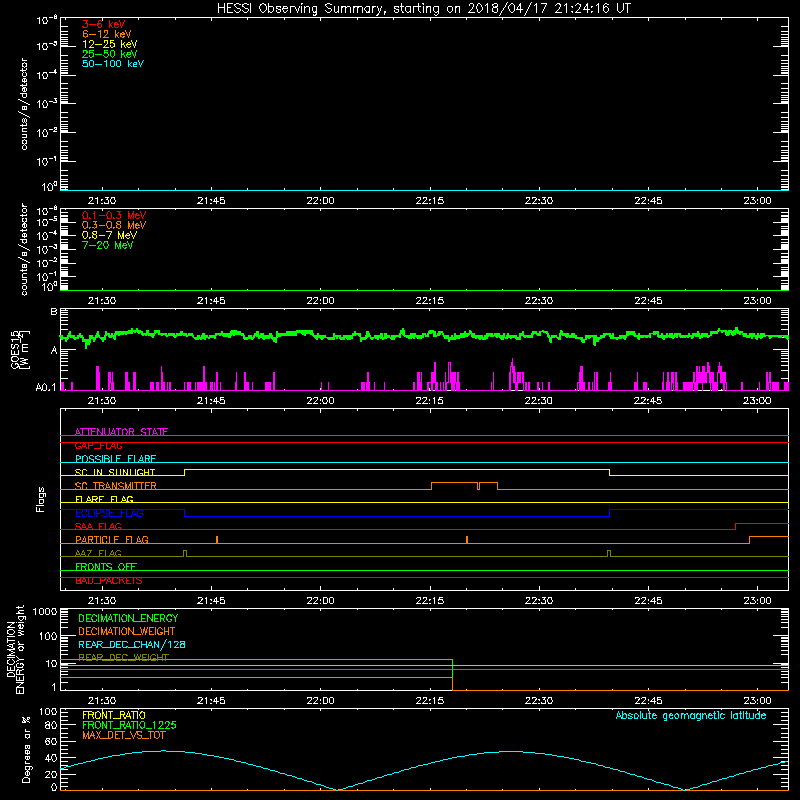The image size is (800, 800).
Task: Click the 'counts/s/detector' label of MeV panel
Action: tap(24, 249)
